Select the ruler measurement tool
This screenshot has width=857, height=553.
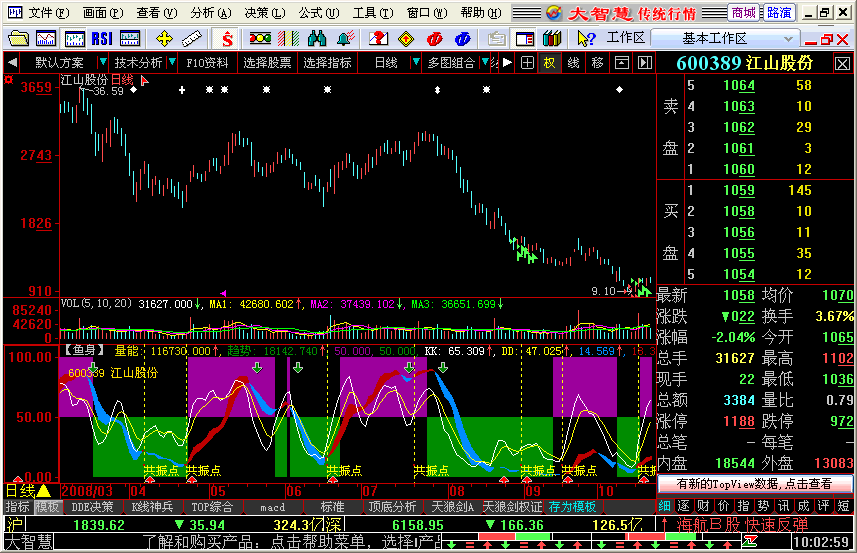click(x=192, y=39)
